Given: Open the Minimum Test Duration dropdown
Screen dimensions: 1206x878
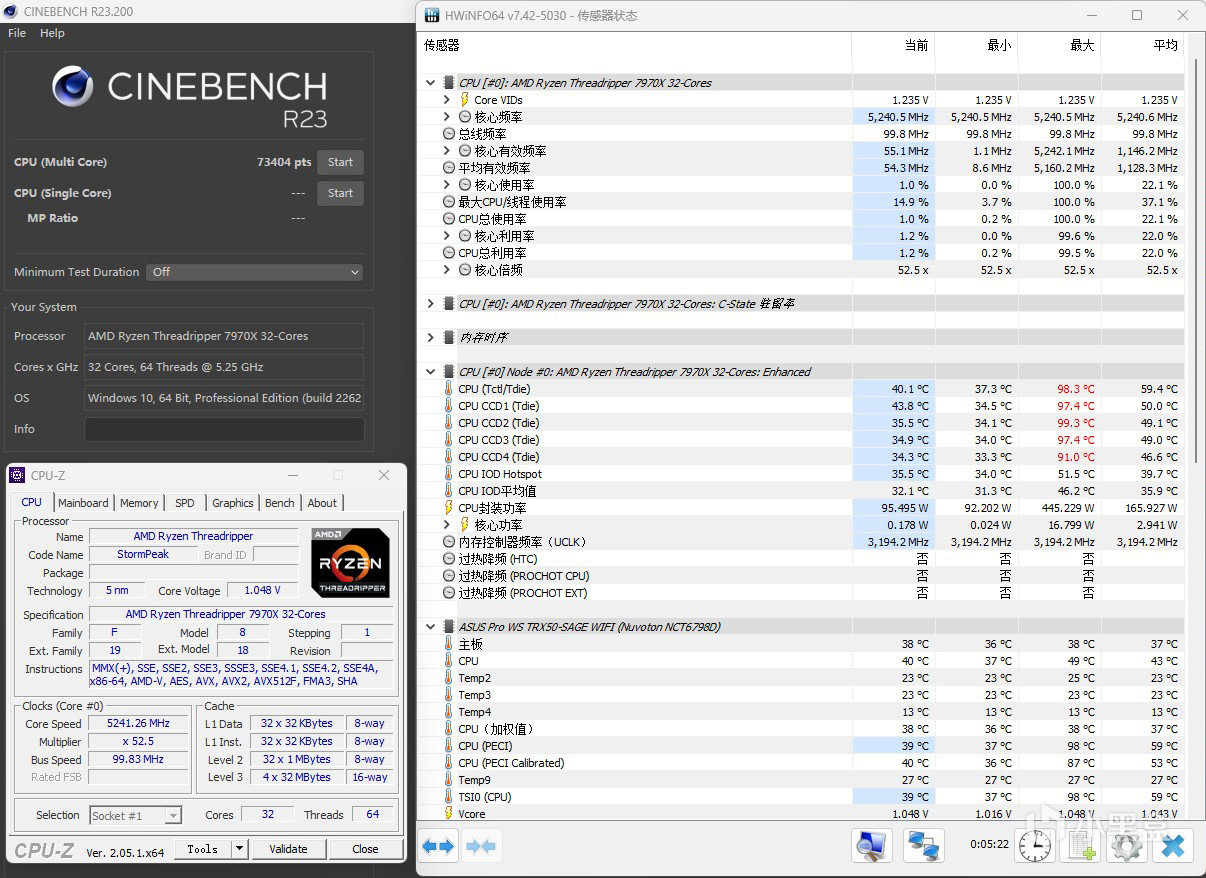Looking at the screenshot, I should (255, 272).
